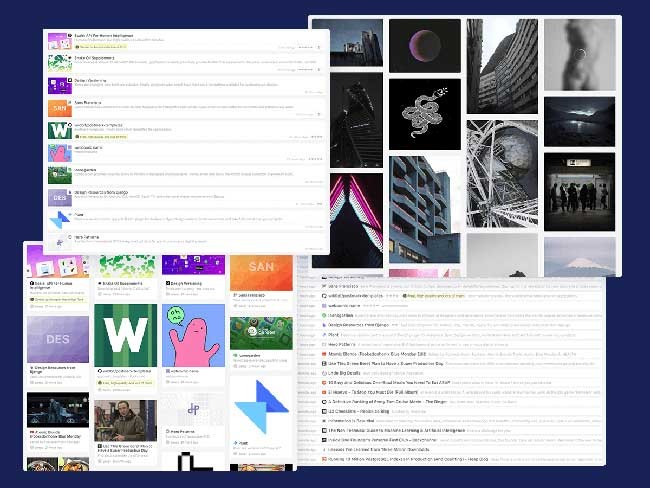Open the orange SAN icon in list view
This screenshot has height=488, width=650.
coord(59,107)
